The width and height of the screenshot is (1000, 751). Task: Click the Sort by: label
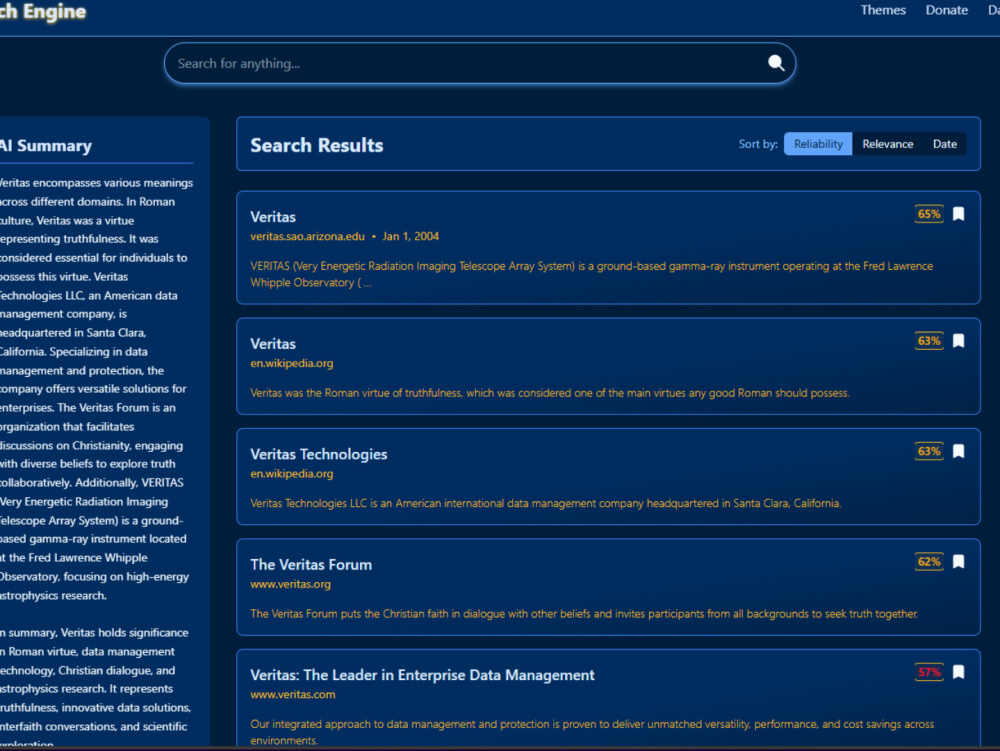(x=758, y=144)
